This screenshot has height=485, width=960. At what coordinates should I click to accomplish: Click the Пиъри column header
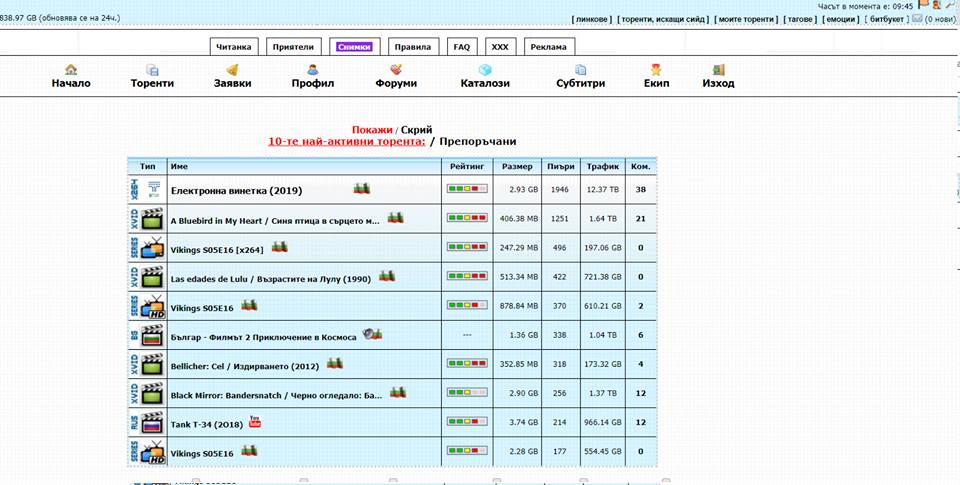pyautogui.click(x=560, y=166)
